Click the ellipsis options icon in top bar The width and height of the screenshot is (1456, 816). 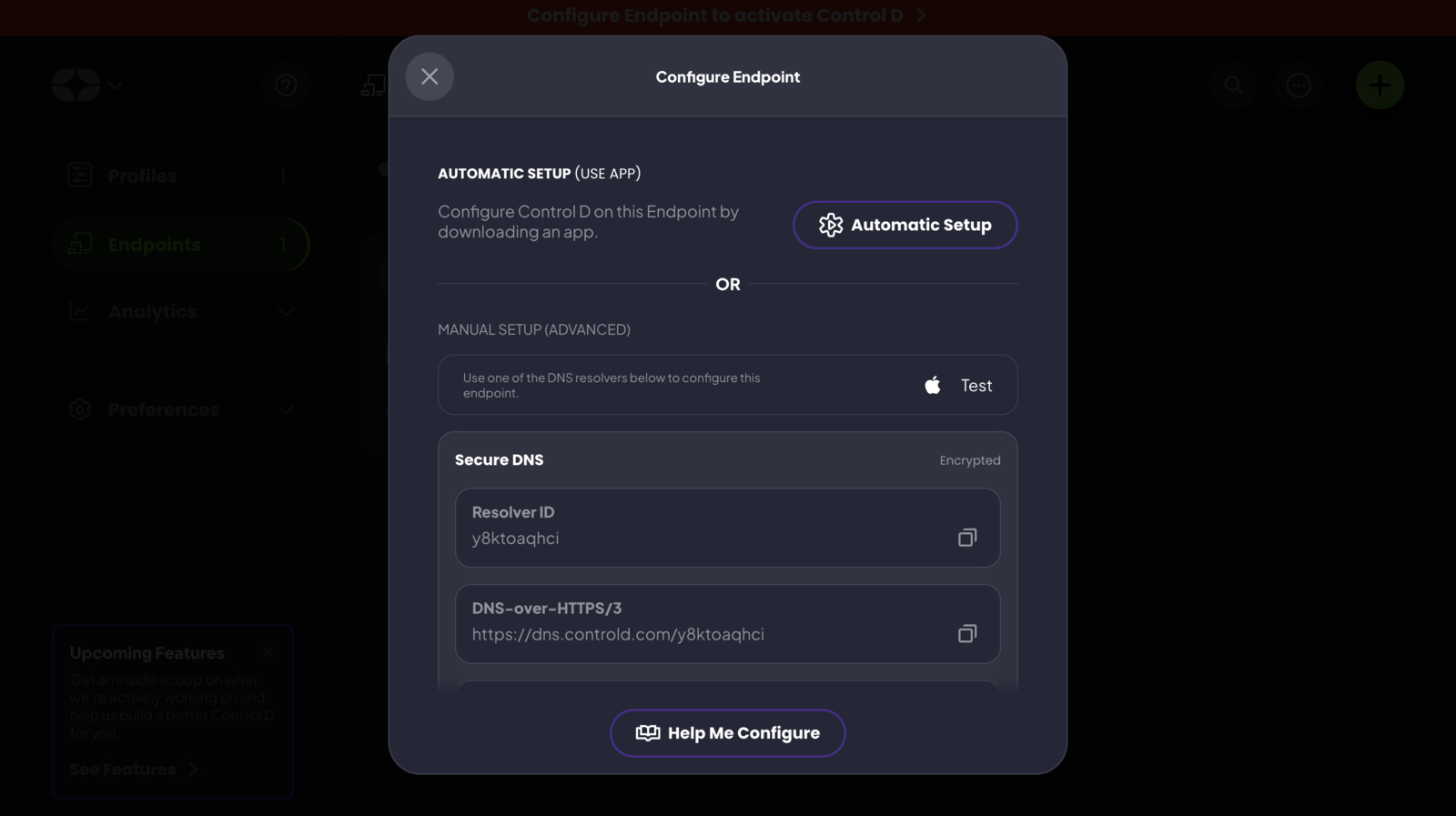tap(1298, 85)
